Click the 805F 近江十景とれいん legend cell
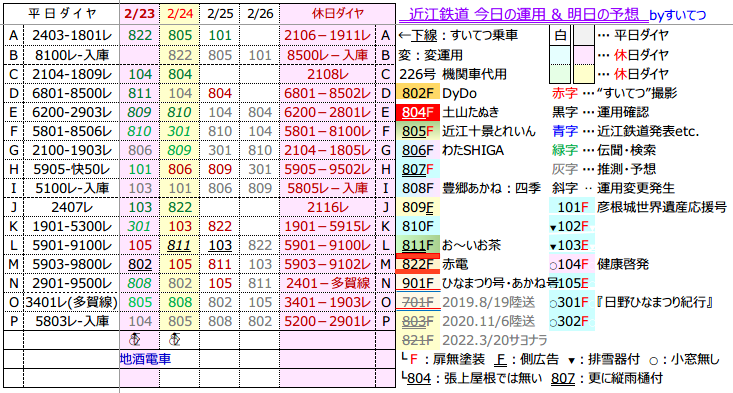Viewport: 733px width, 393px height. 418,131
